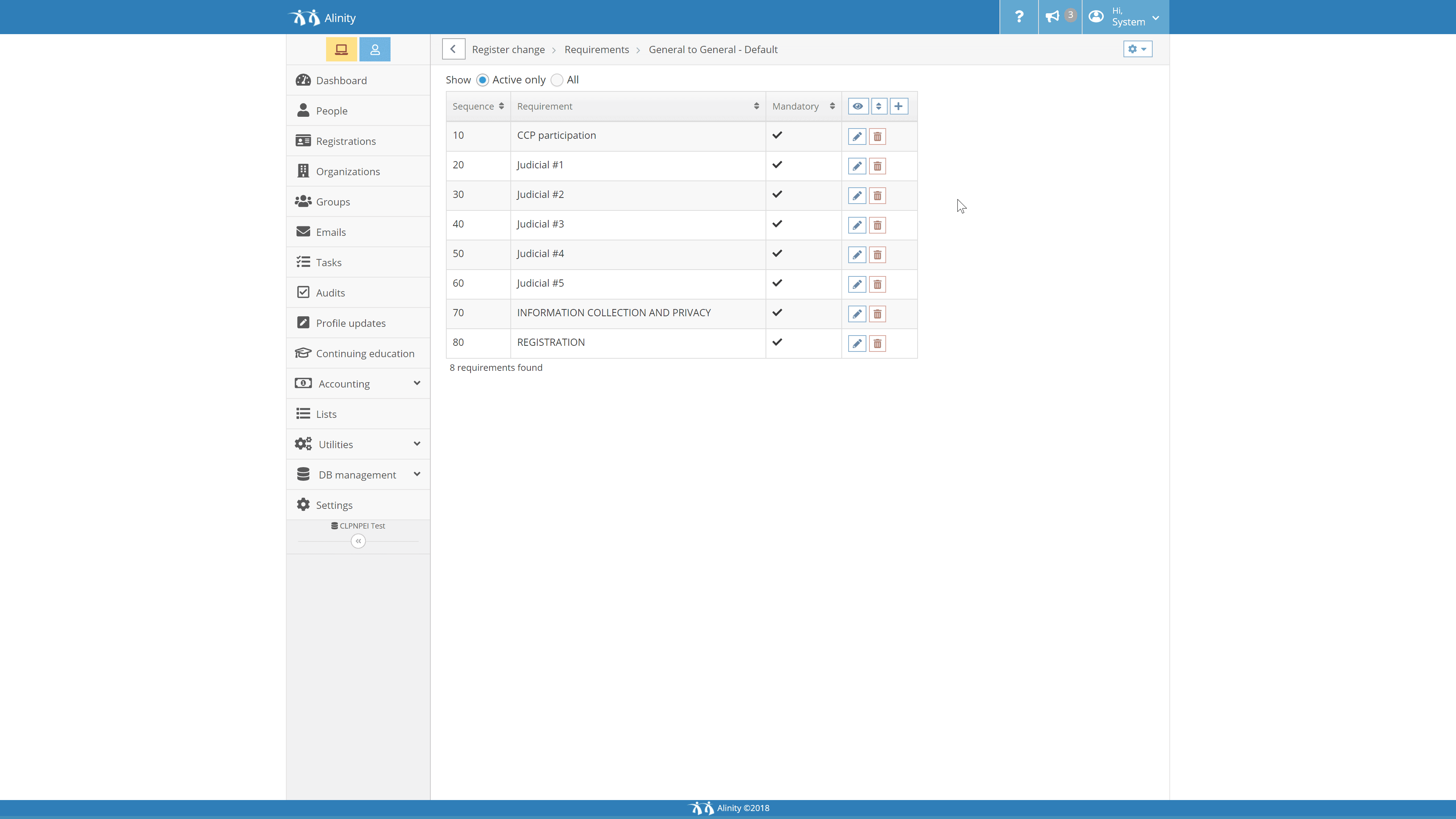Click the Requirements breadcrumb link
The height and width of the screenshot is (819, 1456).
coord(596,50)
